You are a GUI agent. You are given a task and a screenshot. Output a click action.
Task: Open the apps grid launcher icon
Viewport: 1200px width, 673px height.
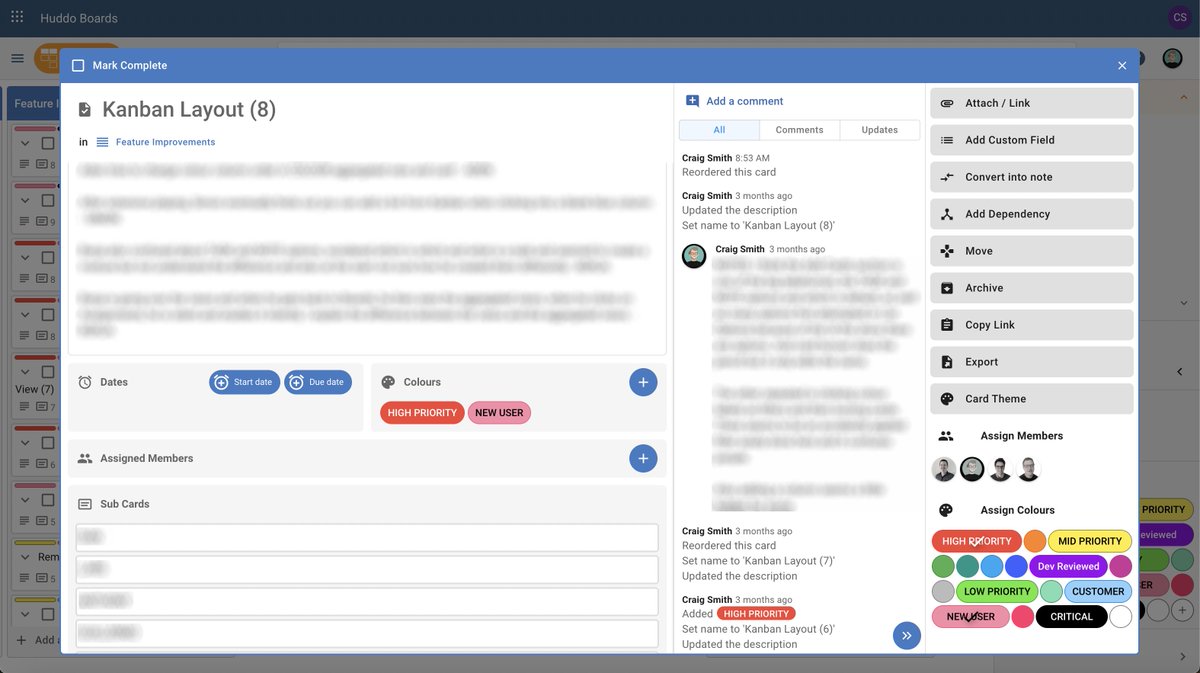tap(17, 18)
